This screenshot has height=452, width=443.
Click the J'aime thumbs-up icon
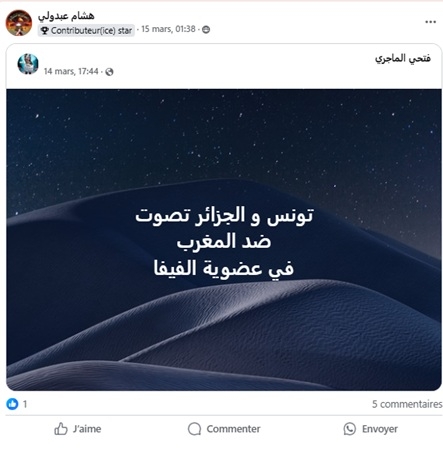(x=61, y=429)
